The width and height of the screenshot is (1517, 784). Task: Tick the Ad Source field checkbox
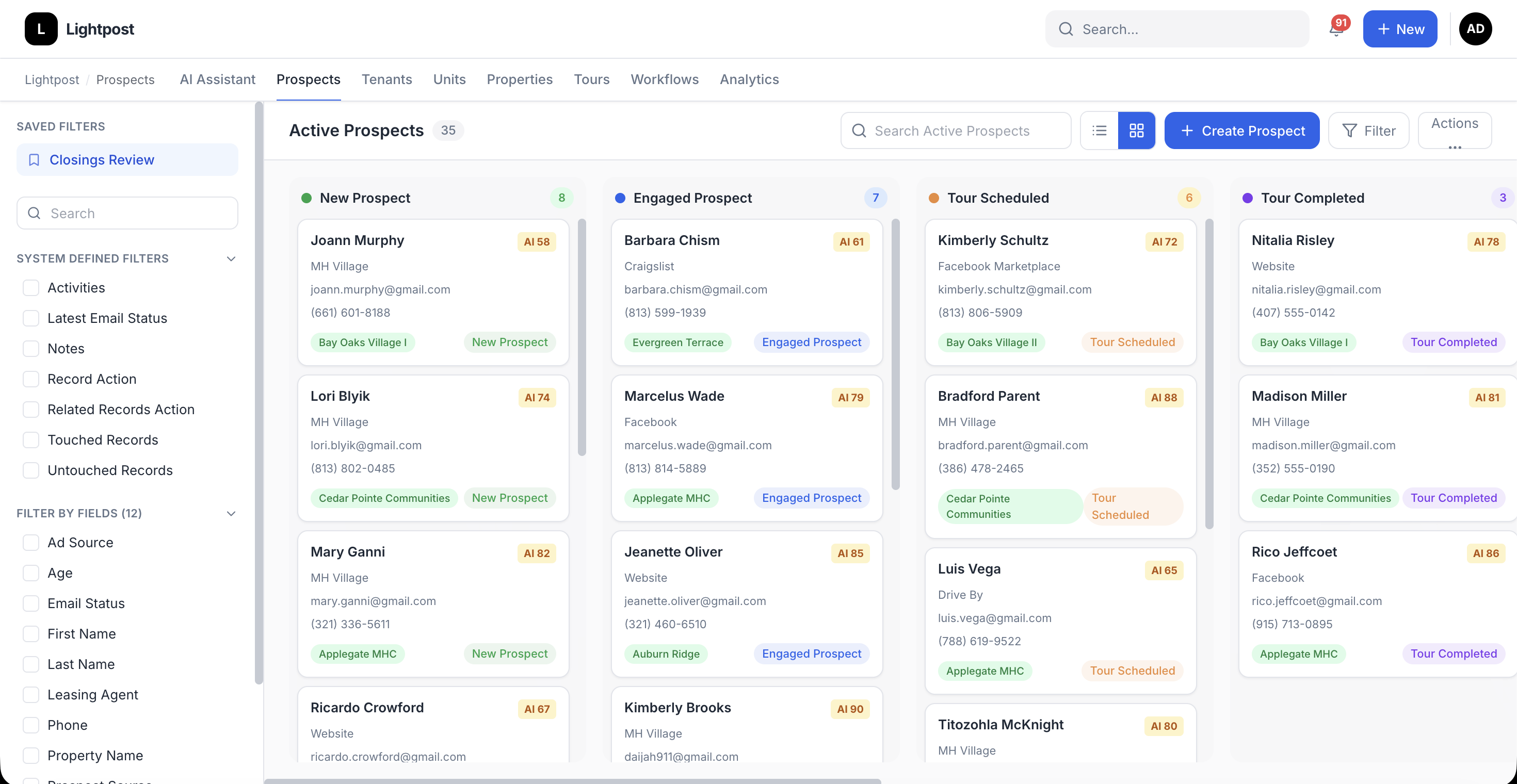pyautogui.click(x=30, y=543)
